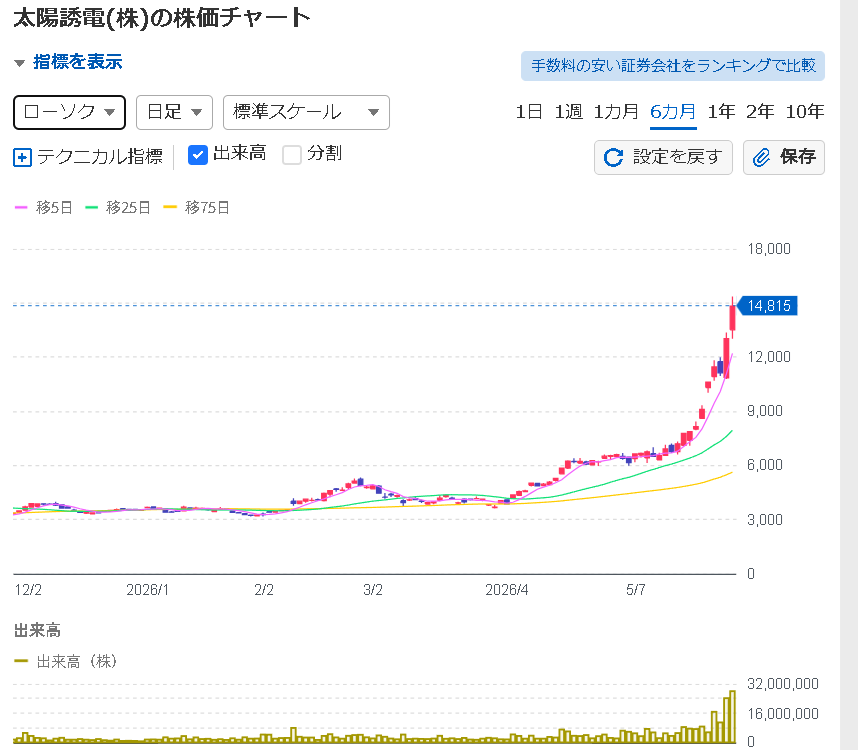
Task: Click the 12/2 date axis label
Action: [28, 590]
